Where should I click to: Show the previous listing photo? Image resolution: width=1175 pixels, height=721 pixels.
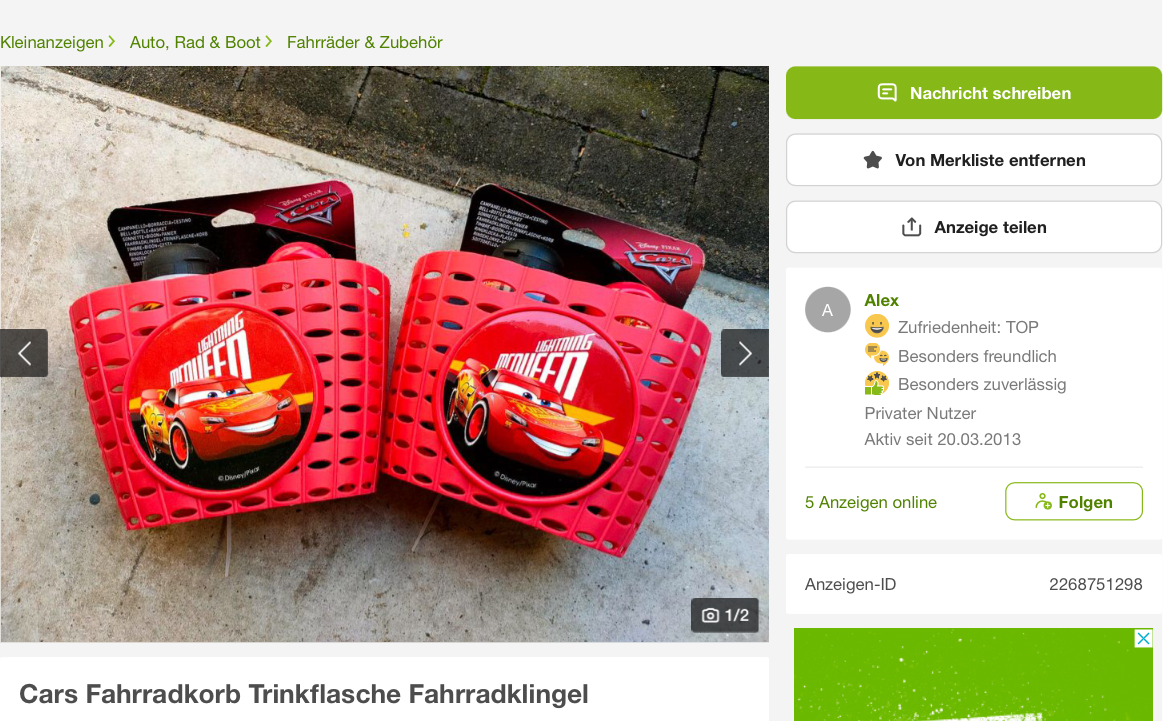(24, 353)
